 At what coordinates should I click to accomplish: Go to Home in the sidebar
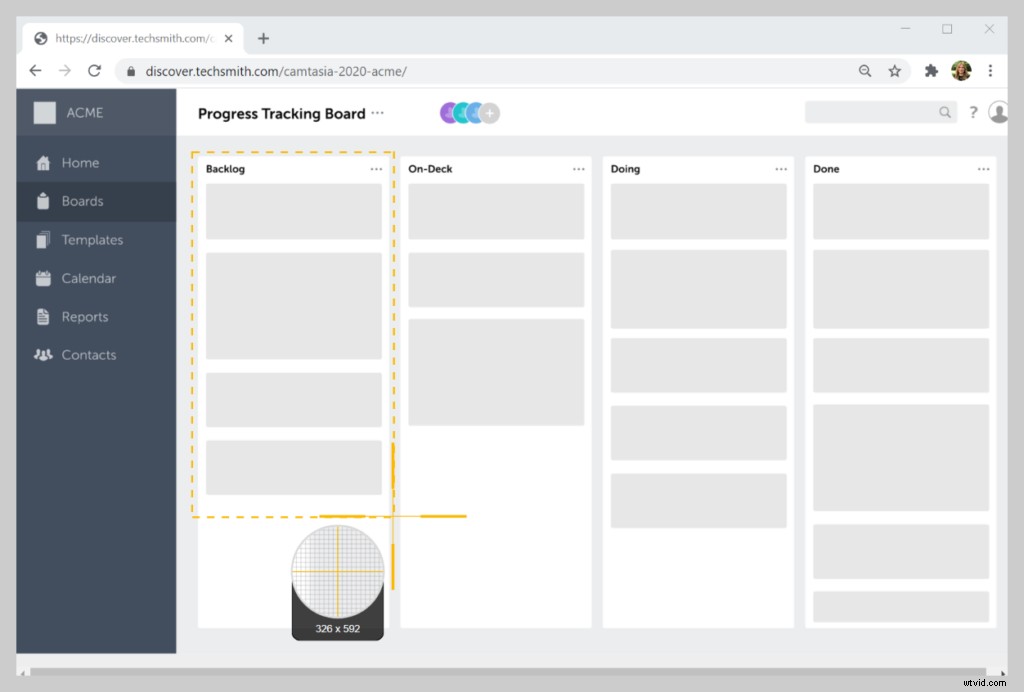pyautogui.click(x=80, y=163)
